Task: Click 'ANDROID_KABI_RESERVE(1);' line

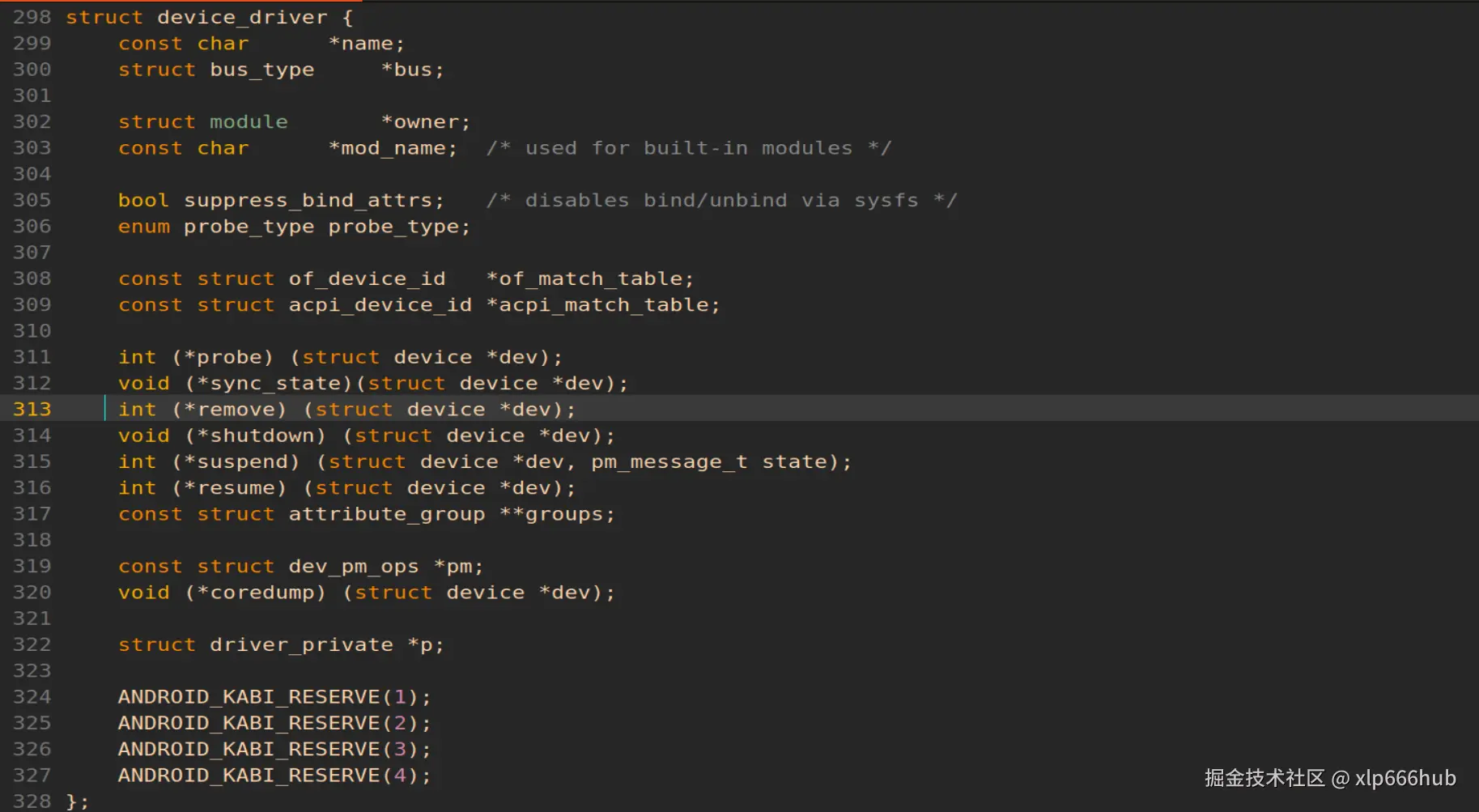Action: click(x=274, y=697)
